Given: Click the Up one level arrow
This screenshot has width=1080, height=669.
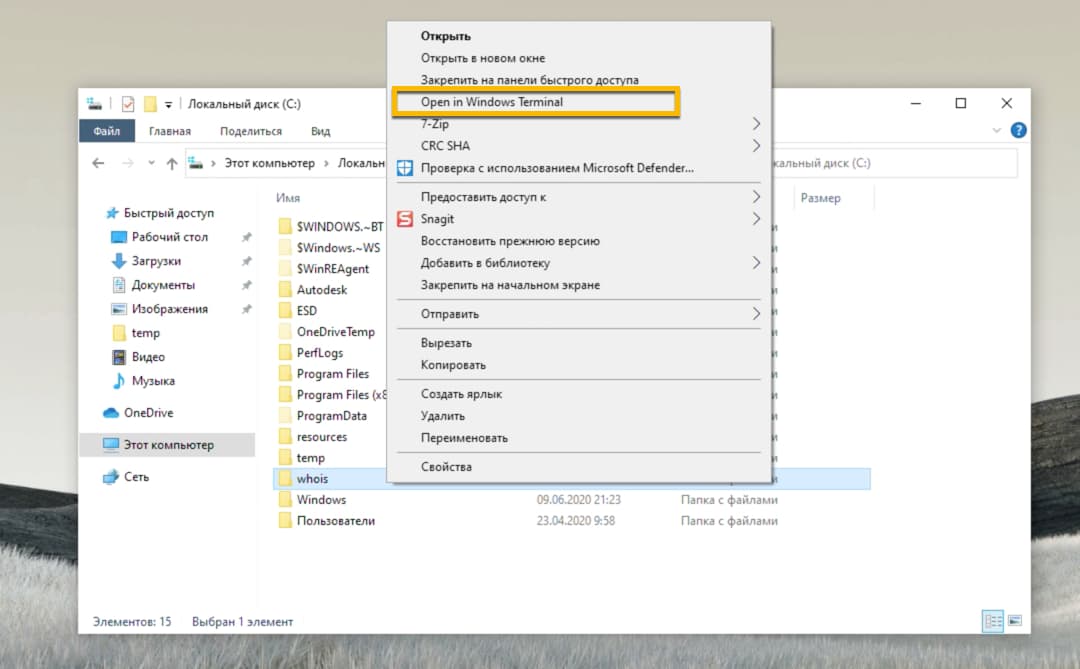Looking at the screenshot, I should pyautogui.click(x=172, y=163).
